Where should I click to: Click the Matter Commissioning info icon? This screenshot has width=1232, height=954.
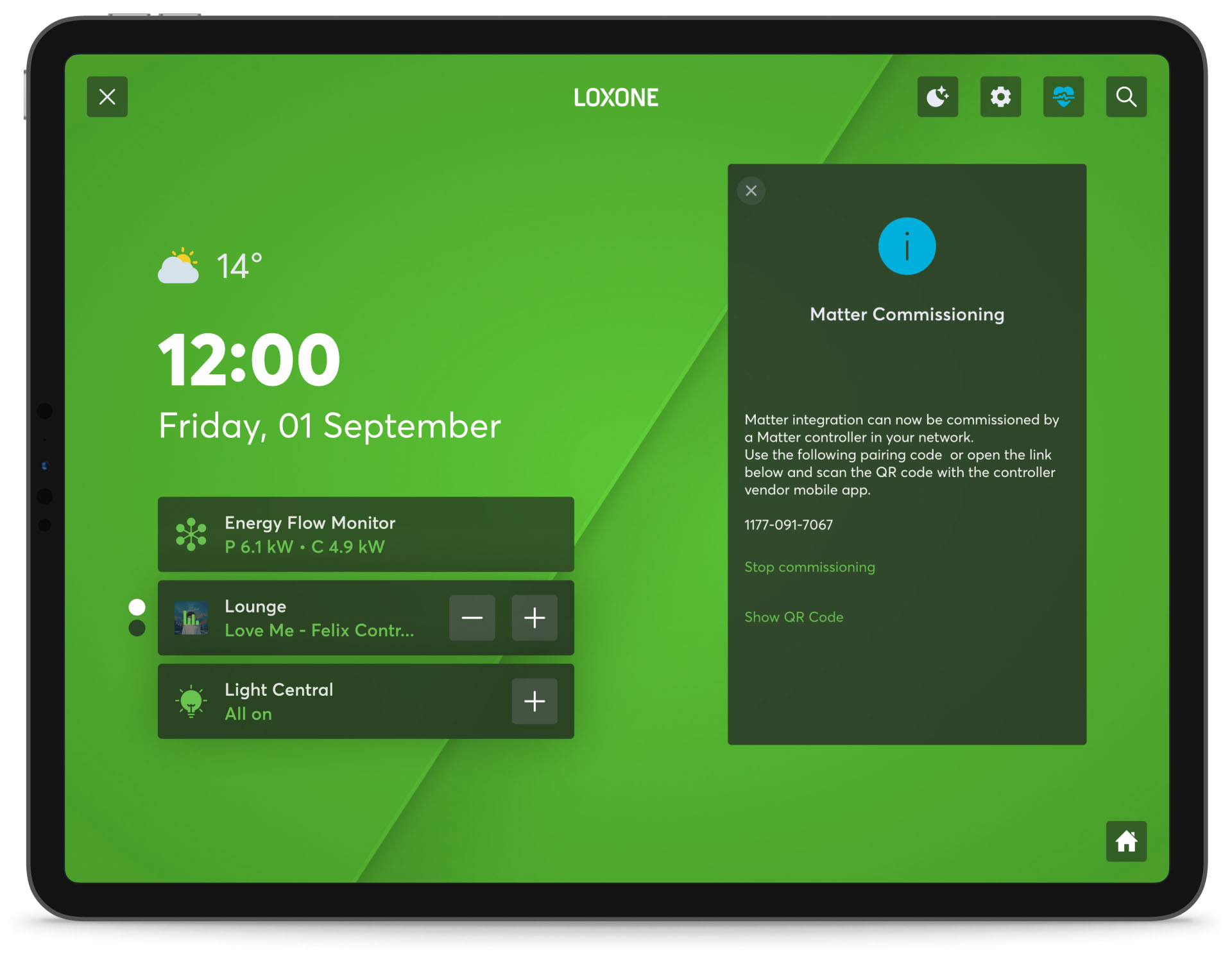pyautogui.click(x=905, y=247)
